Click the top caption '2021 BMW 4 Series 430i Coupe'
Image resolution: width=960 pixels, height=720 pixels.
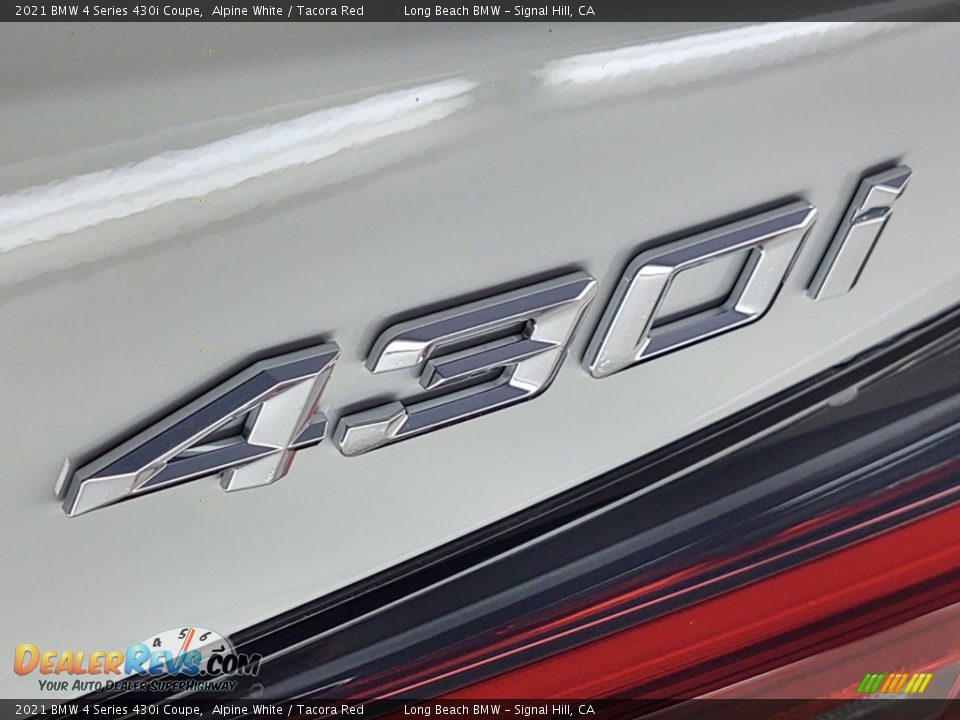[x=108, y=10]
